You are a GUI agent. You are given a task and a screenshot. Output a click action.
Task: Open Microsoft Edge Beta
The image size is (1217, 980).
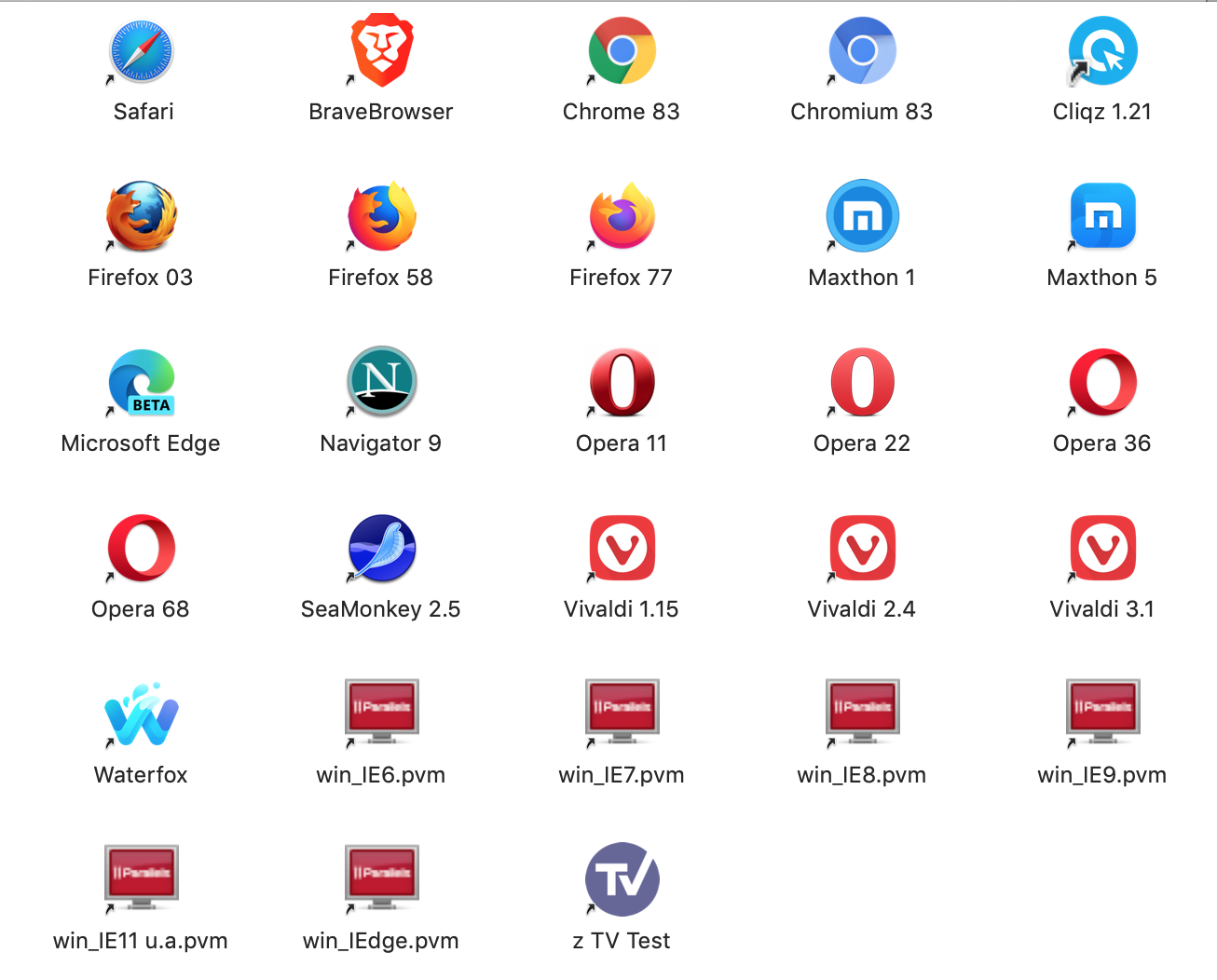(141, 383)
